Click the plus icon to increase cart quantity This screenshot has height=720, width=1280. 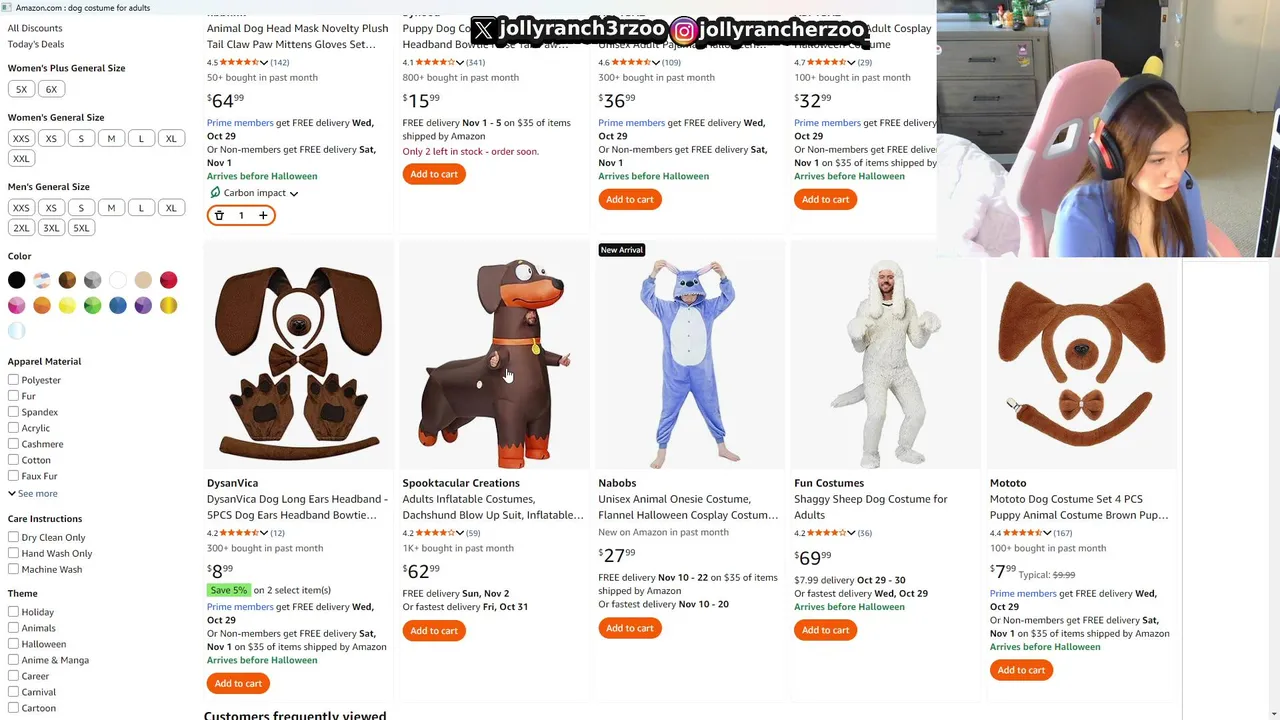(263, 215)
